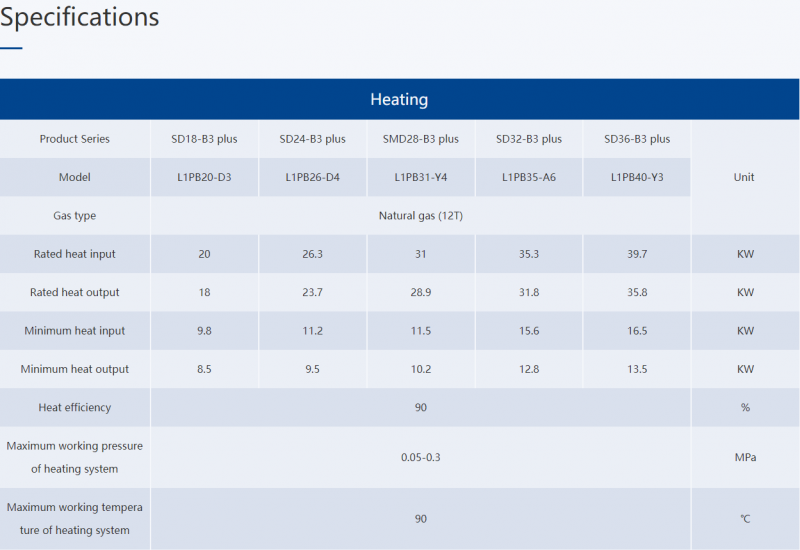Screen dimensions: 800x550
Task: Click the SMD28-B3 plus product series
Action: pos(420,139)
